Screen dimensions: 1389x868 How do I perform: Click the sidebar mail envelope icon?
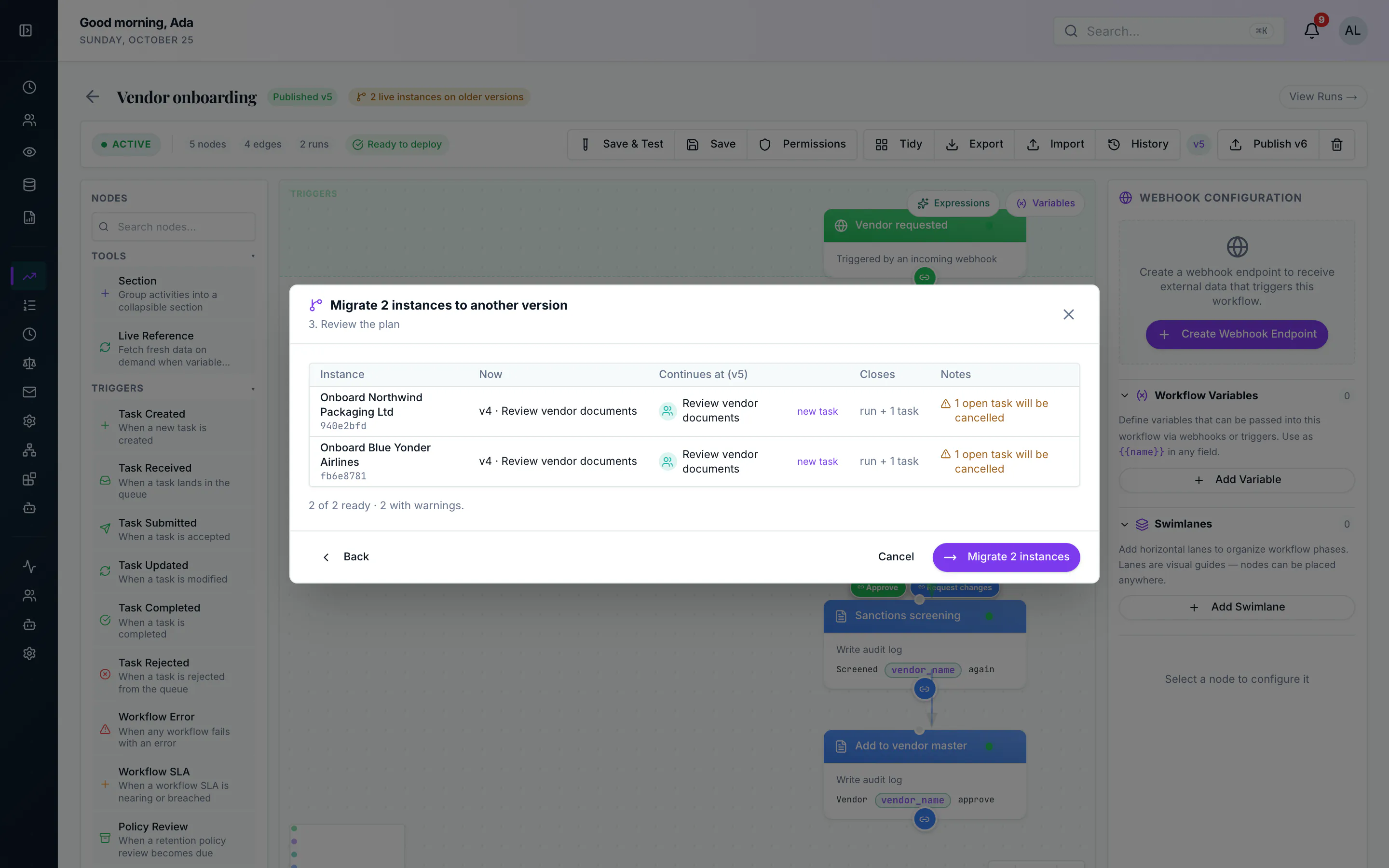tap(29, 392)
